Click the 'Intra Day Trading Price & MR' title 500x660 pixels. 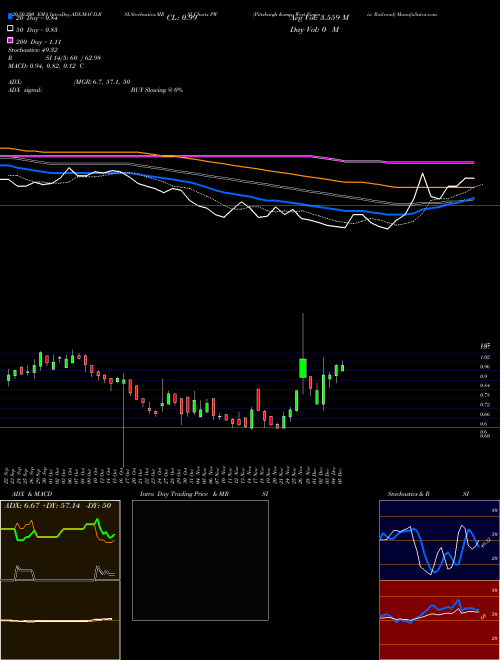tap(184, 494)
